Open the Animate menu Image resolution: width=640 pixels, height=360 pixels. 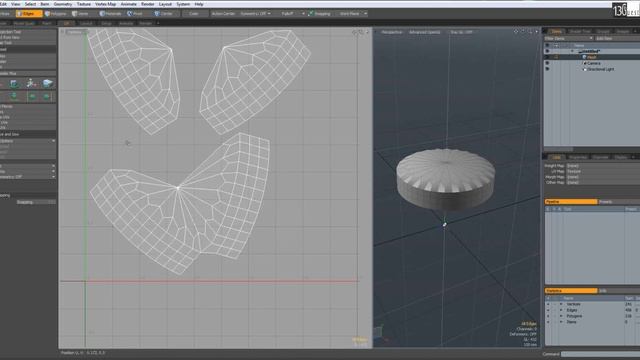[x=129, y=4]
